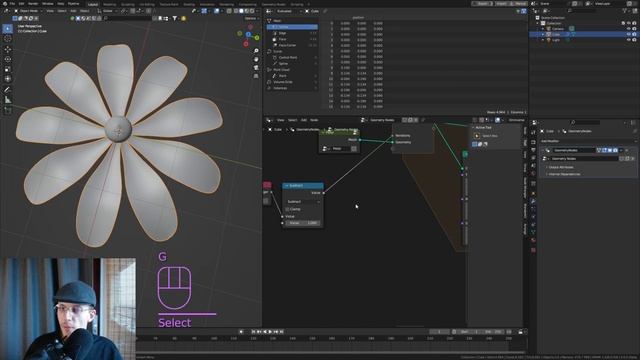Open the Object Mode dropdown
The width and height of the screenshot is (640, 360).
28,11
